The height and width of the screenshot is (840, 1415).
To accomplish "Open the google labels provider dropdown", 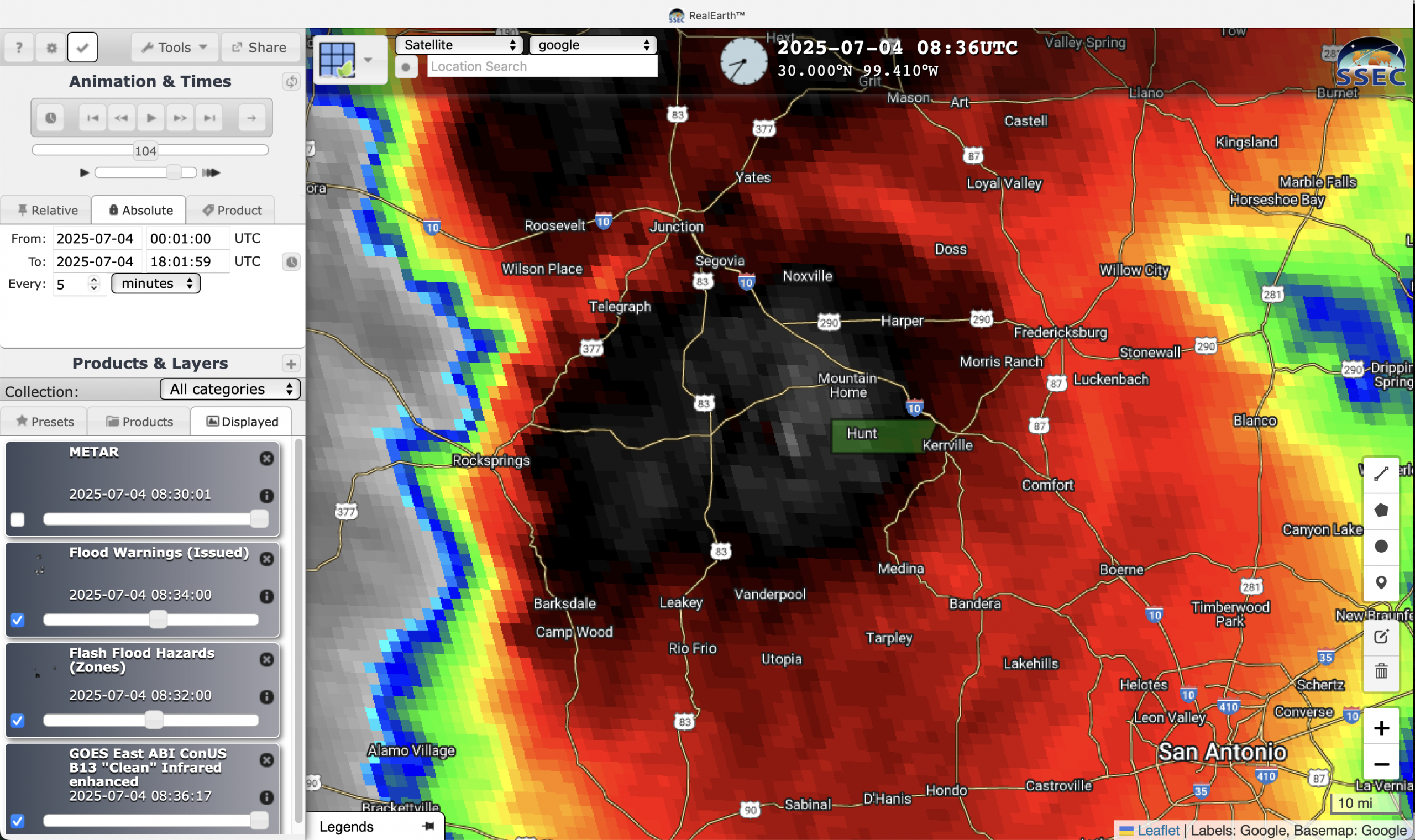I will pyautogui.click(x=593, y=45).
